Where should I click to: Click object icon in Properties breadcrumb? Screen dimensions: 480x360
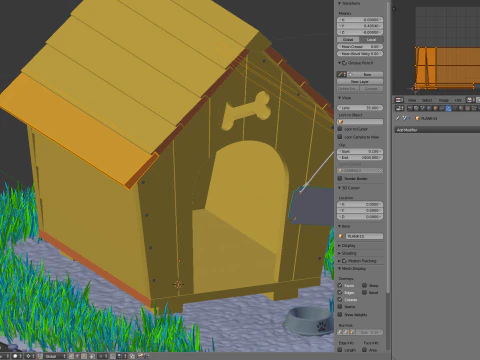(x=417, y=118)
